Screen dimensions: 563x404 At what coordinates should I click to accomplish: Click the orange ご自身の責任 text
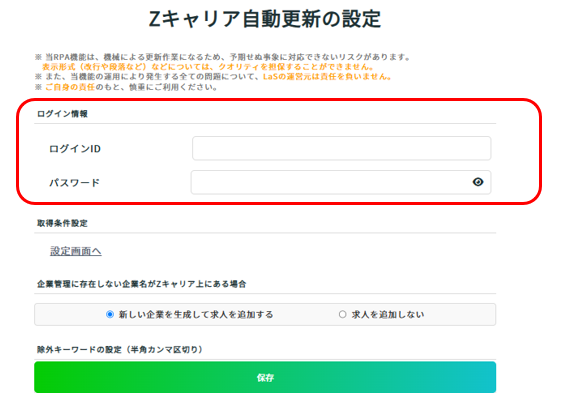[x=70, y=87]
